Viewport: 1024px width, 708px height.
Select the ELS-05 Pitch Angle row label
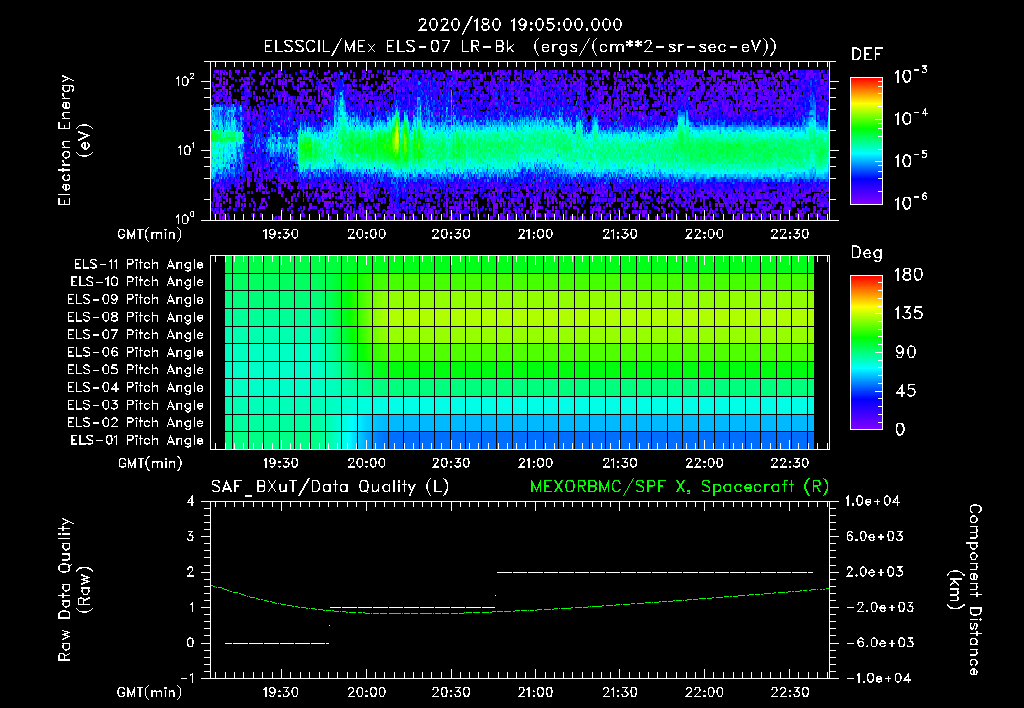[136, 370]
